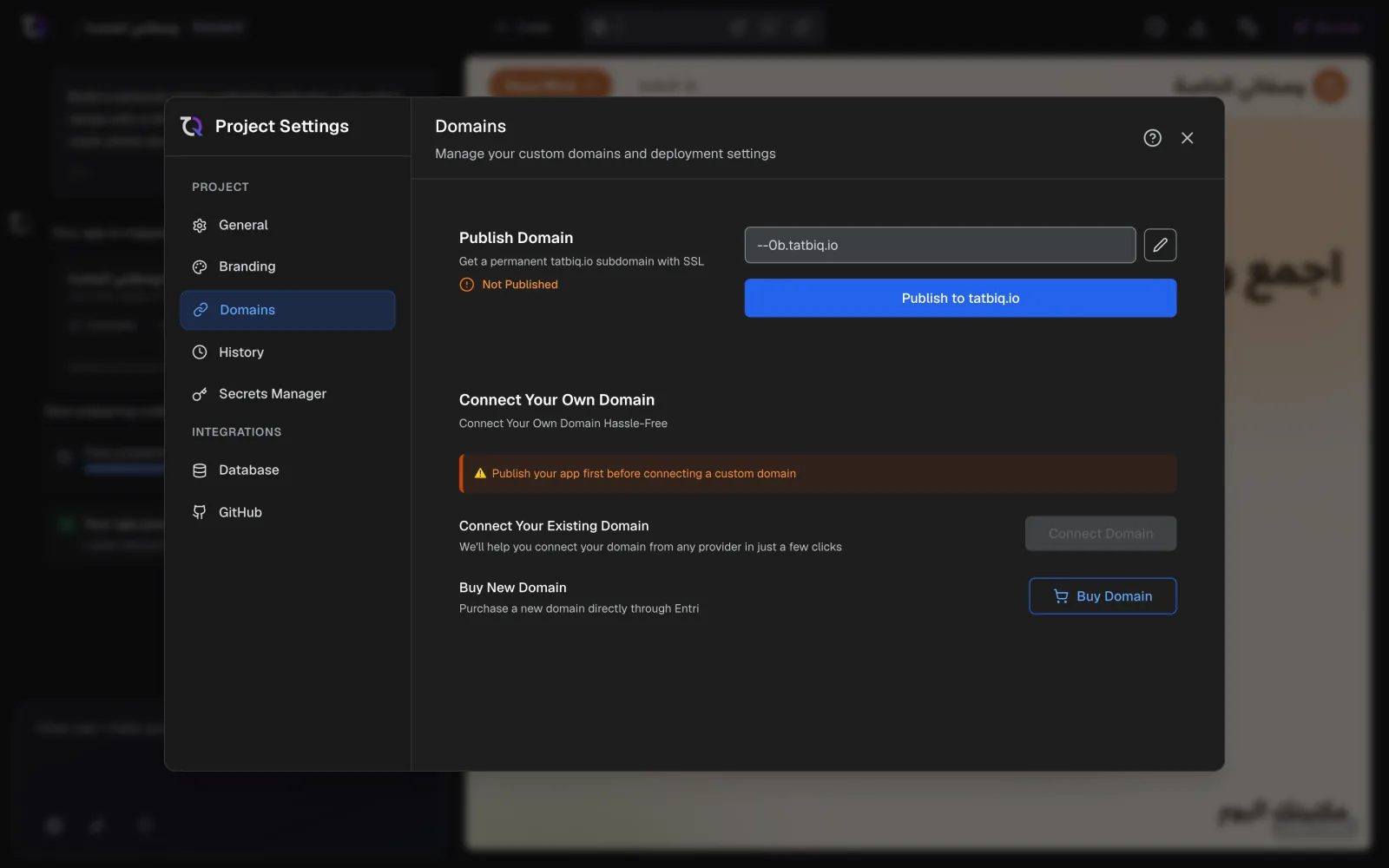Open help with the question mark icon
The width and height of the screenshot is (1389, 868).
click(x=1152, y=138)
